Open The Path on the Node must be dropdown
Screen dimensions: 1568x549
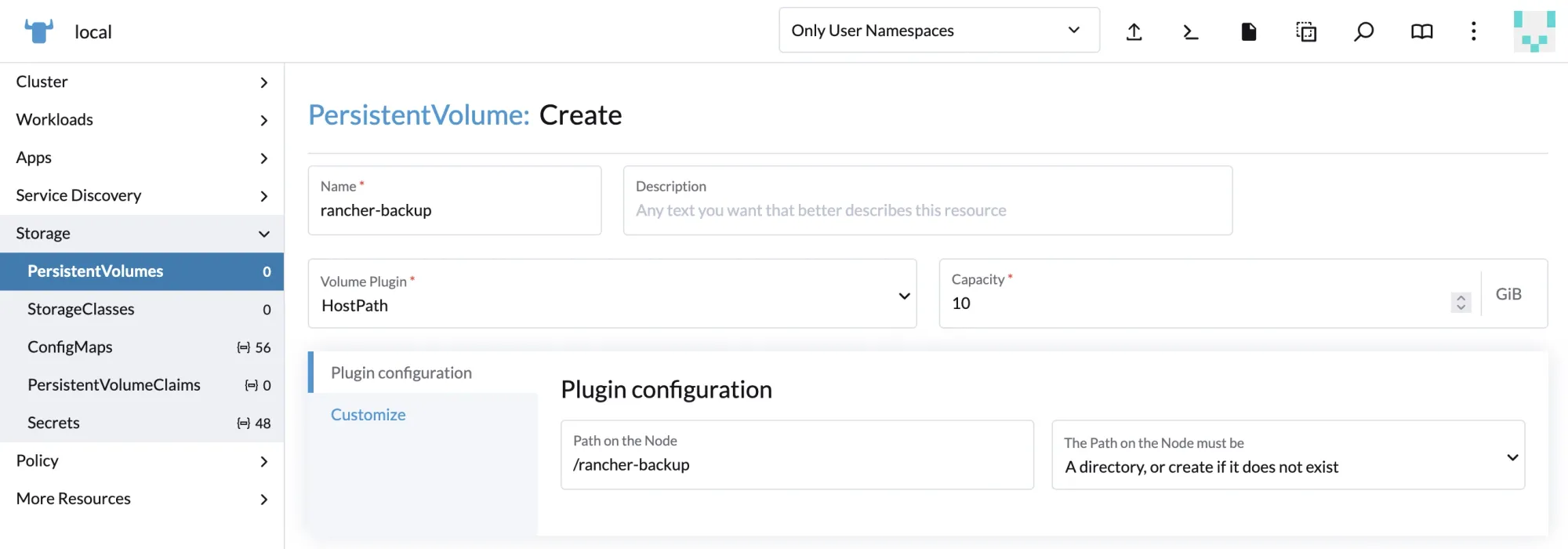(x=1288, y=455)
